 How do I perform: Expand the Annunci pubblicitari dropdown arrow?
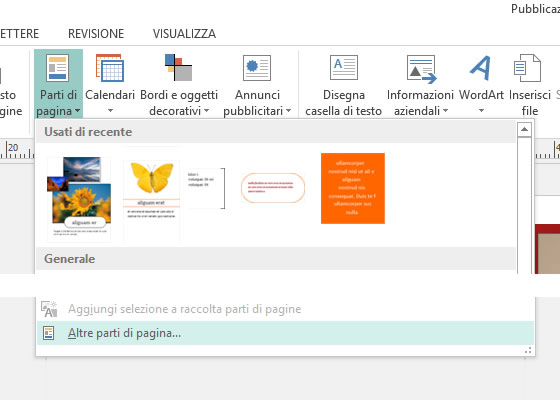click(x=288, y=111)
